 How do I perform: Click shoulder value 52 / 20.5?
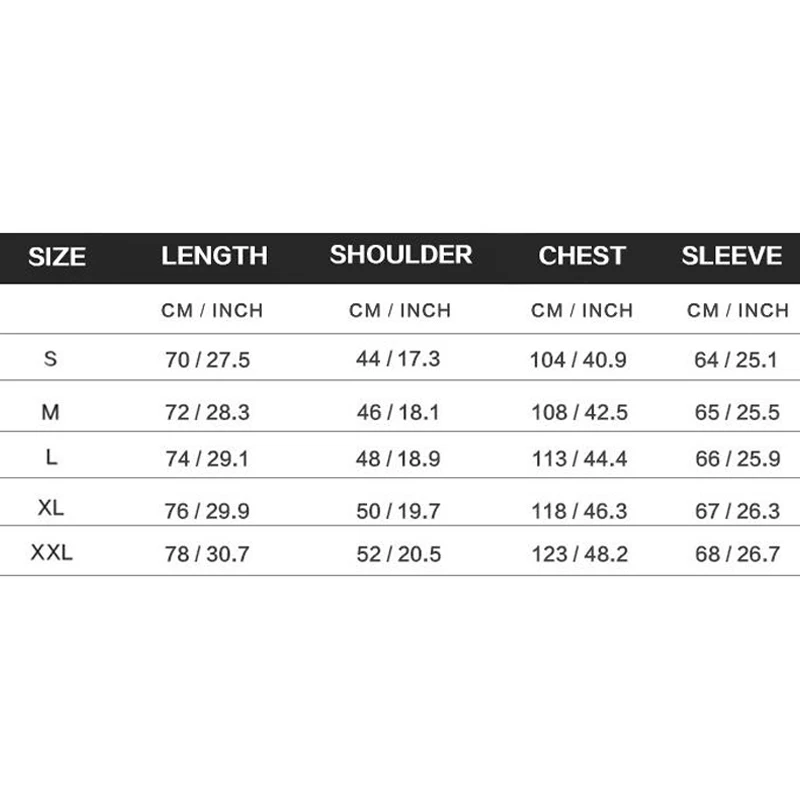[x=398, y=554]
